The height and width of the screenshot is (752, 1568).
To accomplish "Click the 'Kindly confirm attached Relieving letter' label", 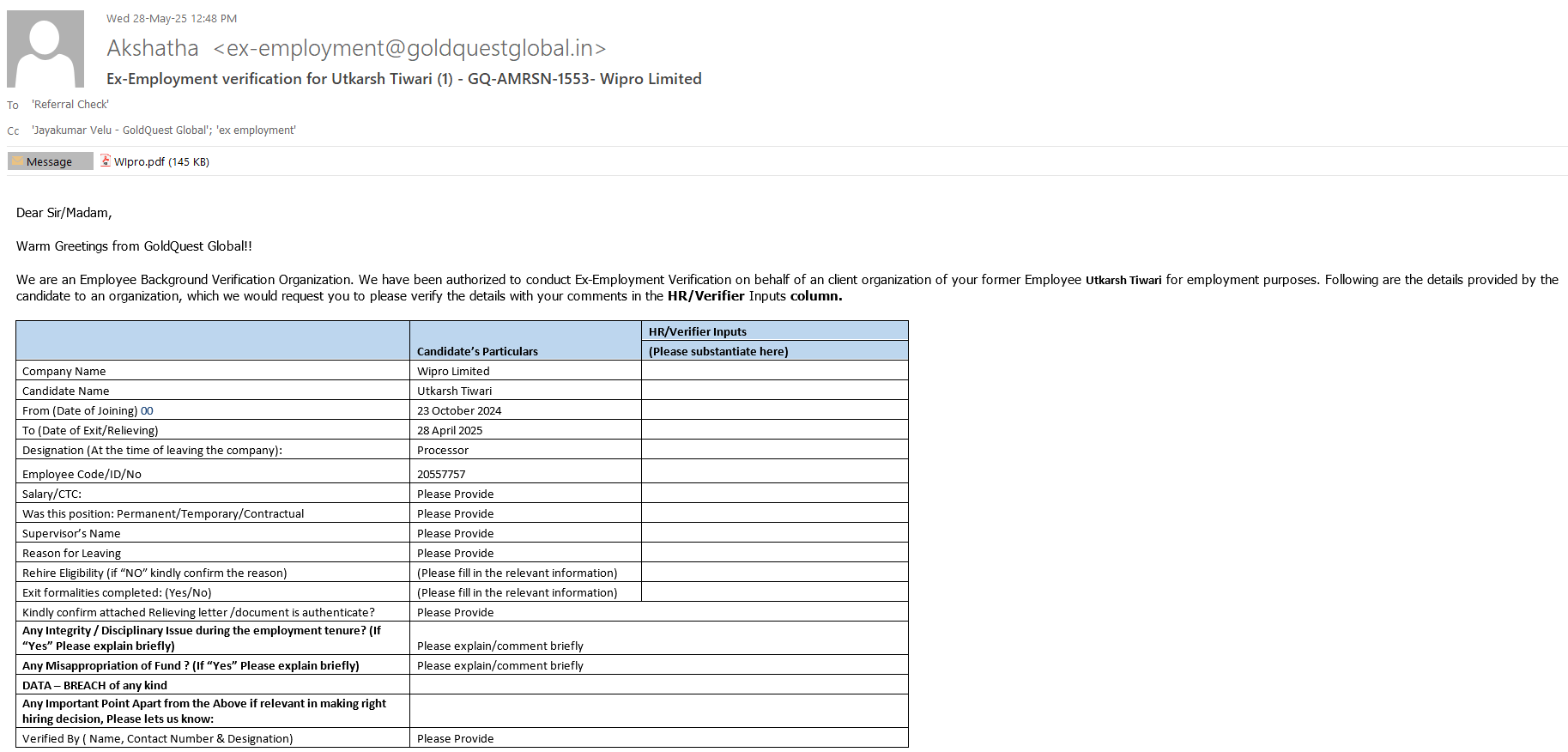I will click(x=198, y=612).
